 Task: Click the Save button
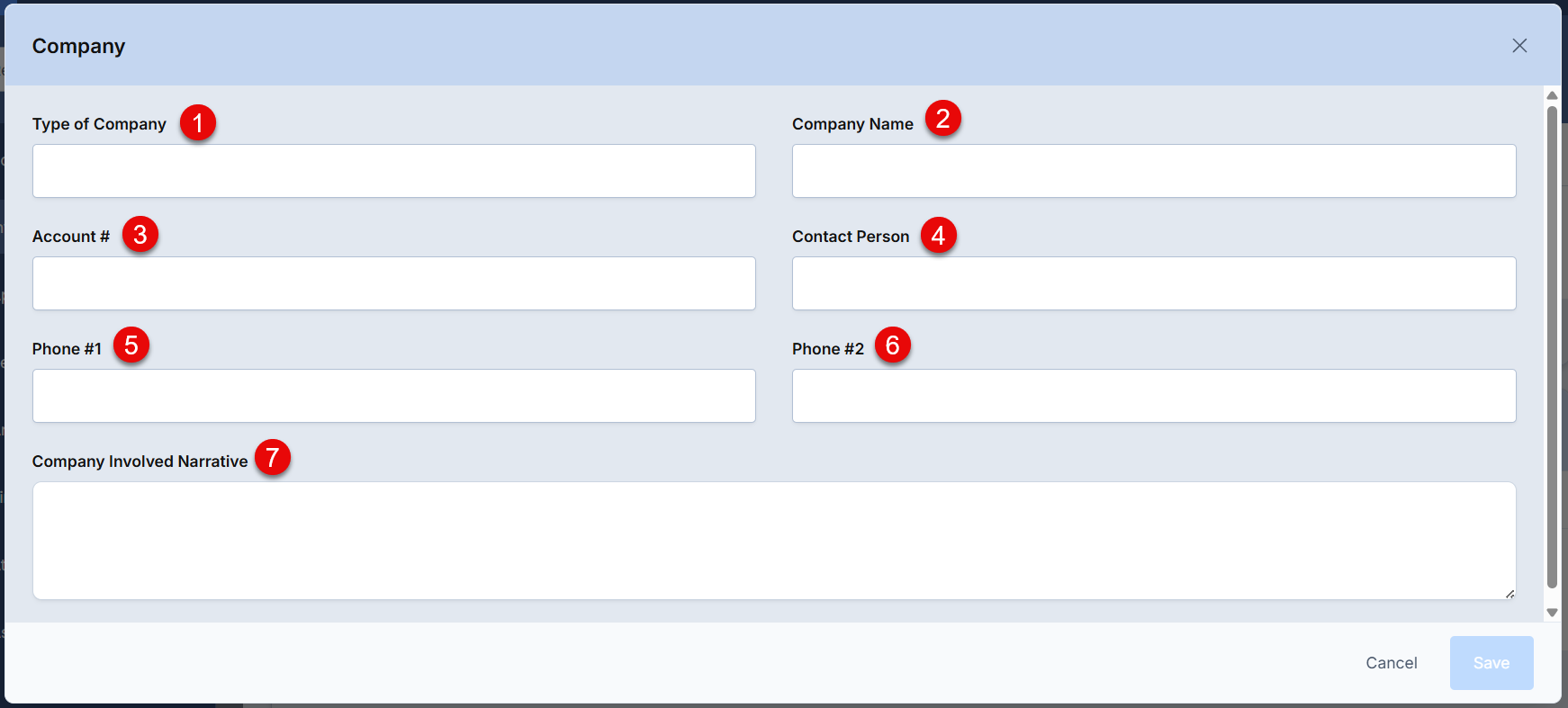(1491, 663)
